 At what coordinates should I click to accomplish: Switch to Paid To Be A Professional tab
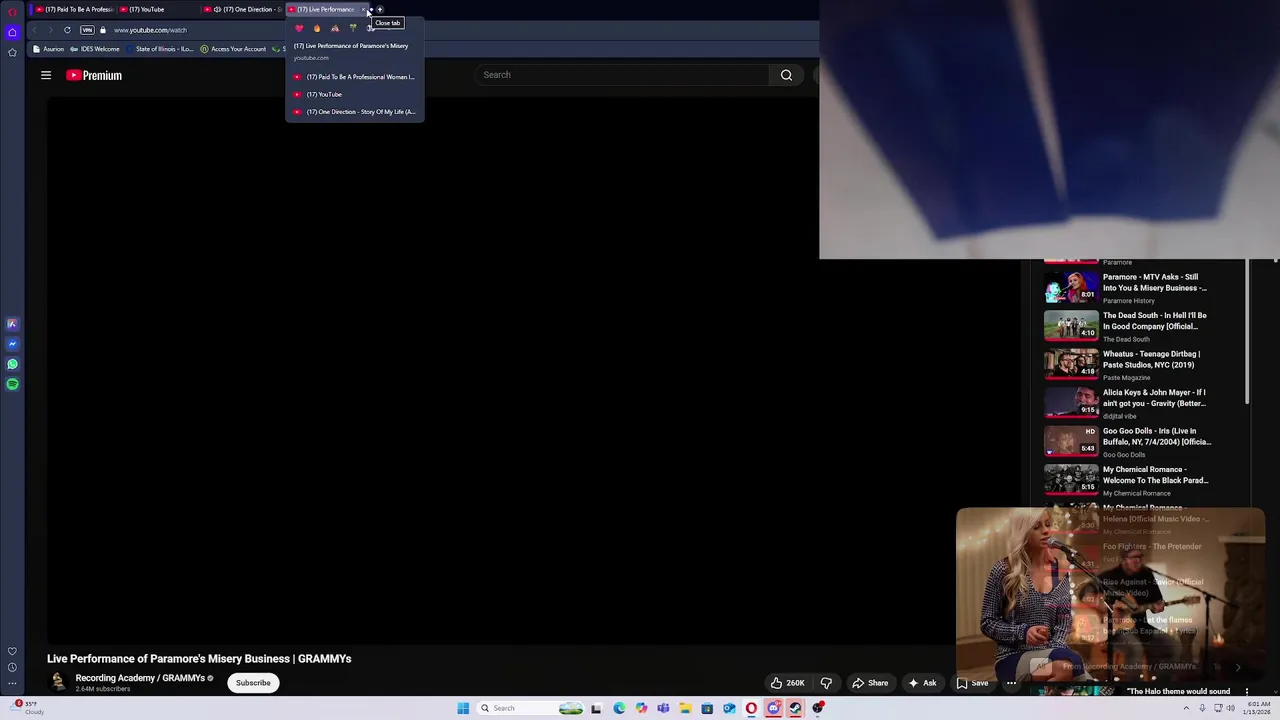tap(73, 9)
